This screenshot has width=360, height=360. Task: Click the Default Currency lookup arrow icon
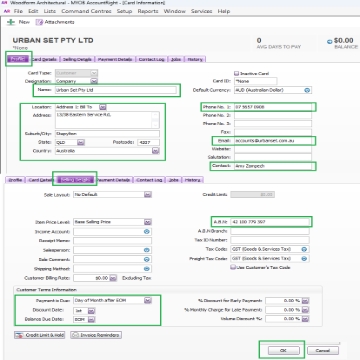pyautogui.click(x=307, y=90)
